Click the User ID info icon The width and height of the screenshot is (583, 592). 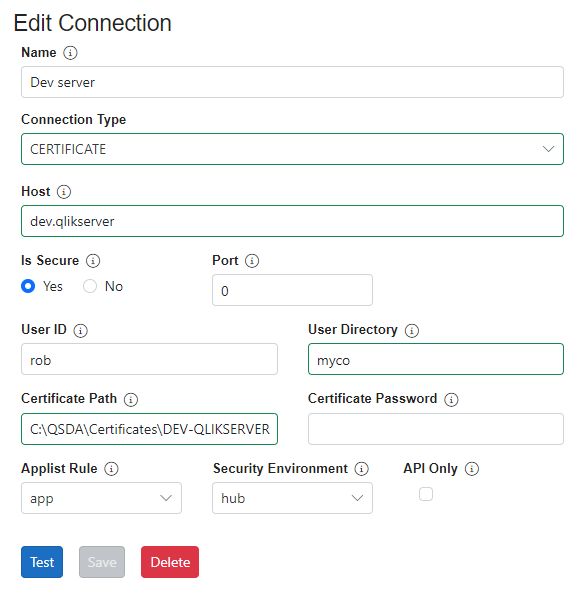(x=80, y=331)
